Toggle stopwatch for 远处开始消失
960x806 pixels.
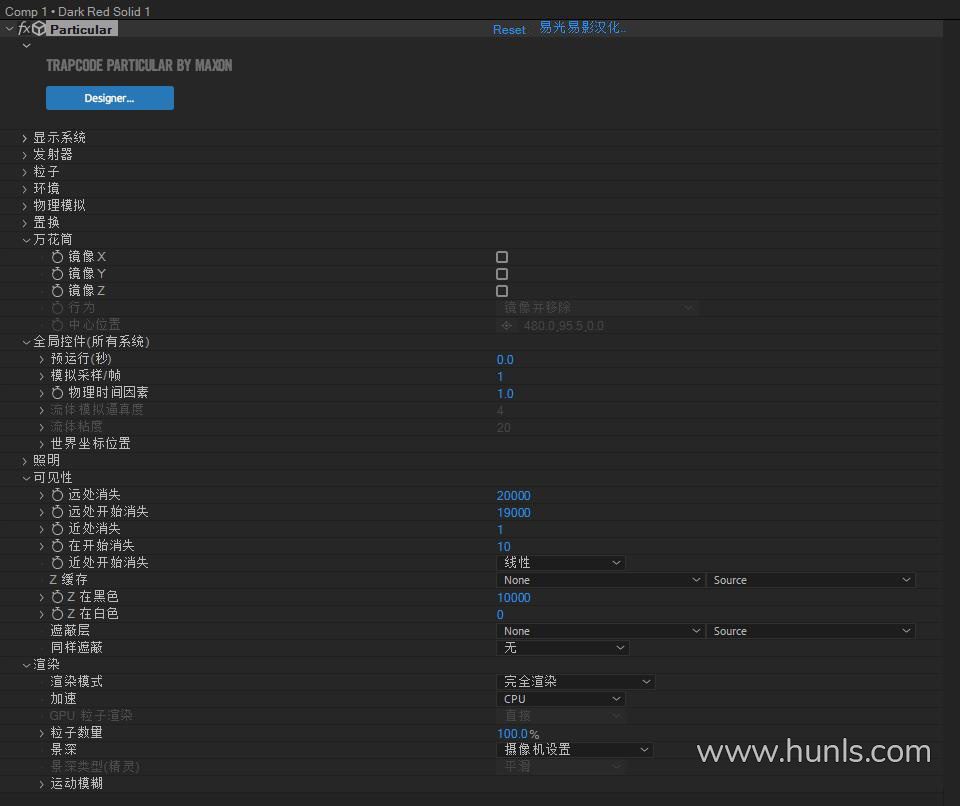coord(57,512)
